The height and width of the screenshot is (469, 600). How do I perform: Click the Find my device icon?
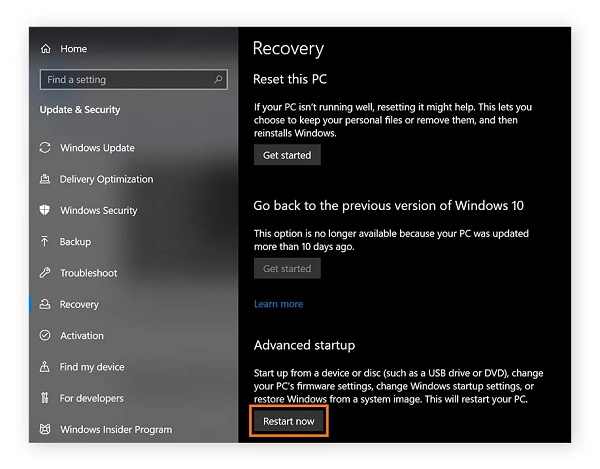45,367
